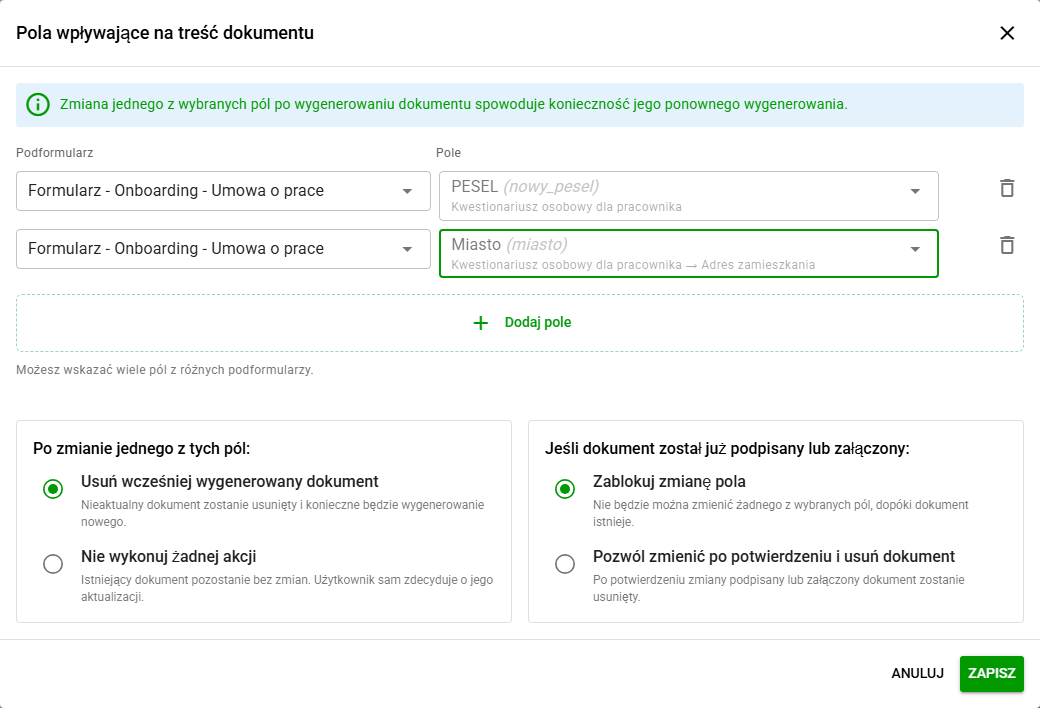Expand the PESEL field dropdown

point(688,196)
